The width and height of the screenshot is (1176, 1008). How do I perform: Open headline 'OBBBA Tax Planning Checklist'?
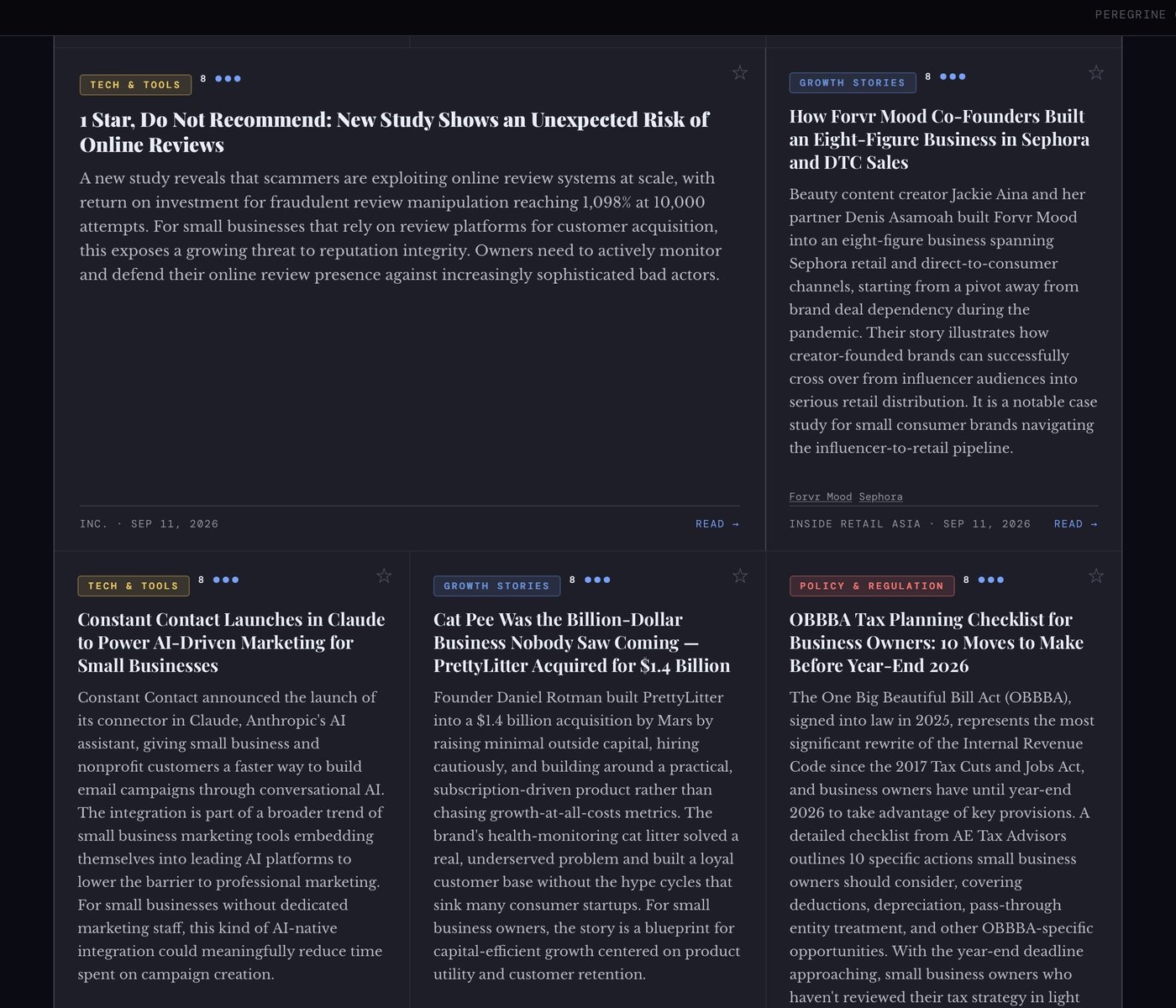[x=937, y=643]
